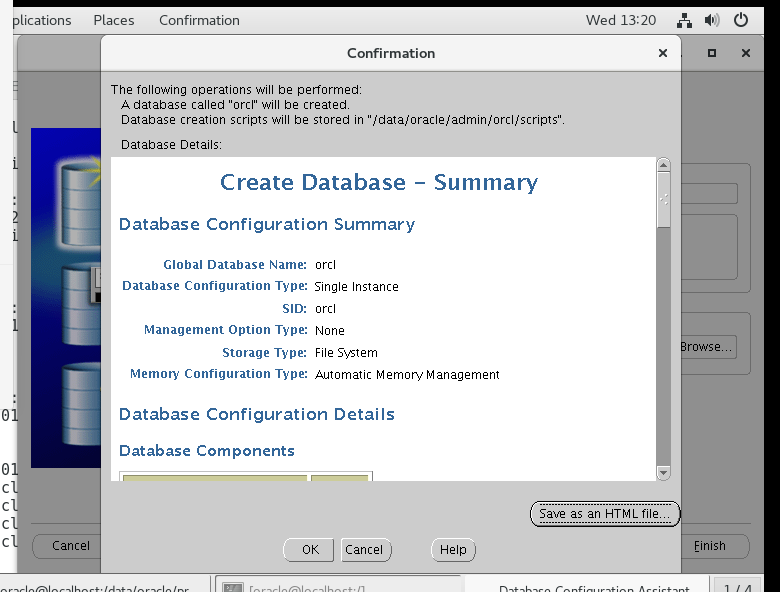Click Cancel in the Confirmation dialog
Image resolution: width=780 pixels, height=592 pixels.
[x=364, y=549]
